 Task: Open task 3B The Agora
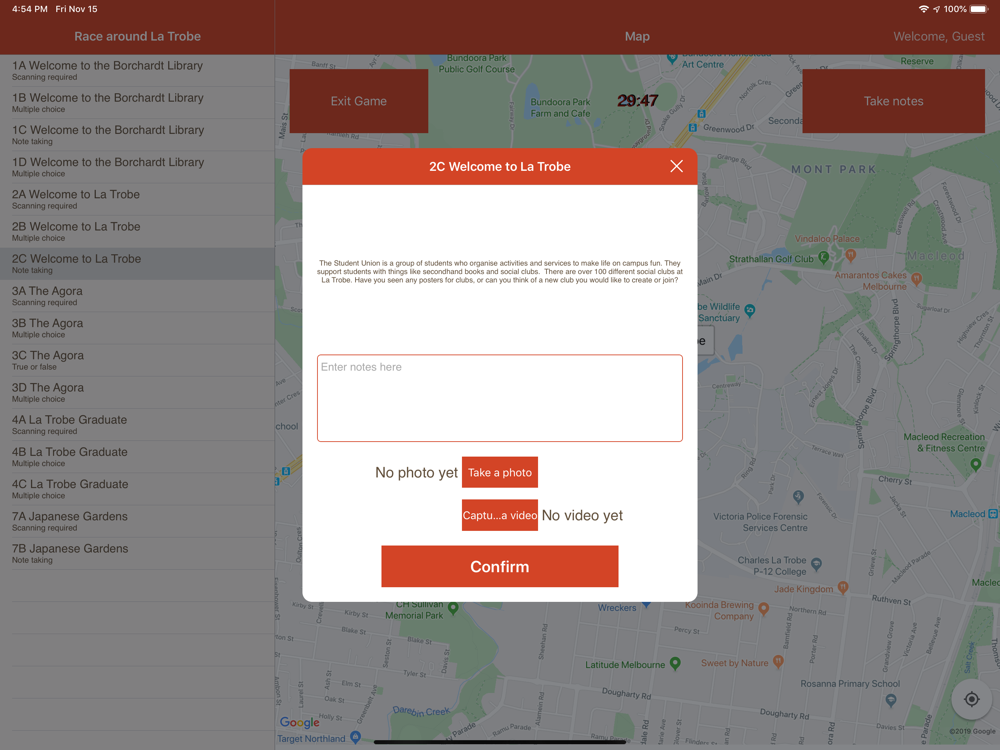(x=137, y=328)
